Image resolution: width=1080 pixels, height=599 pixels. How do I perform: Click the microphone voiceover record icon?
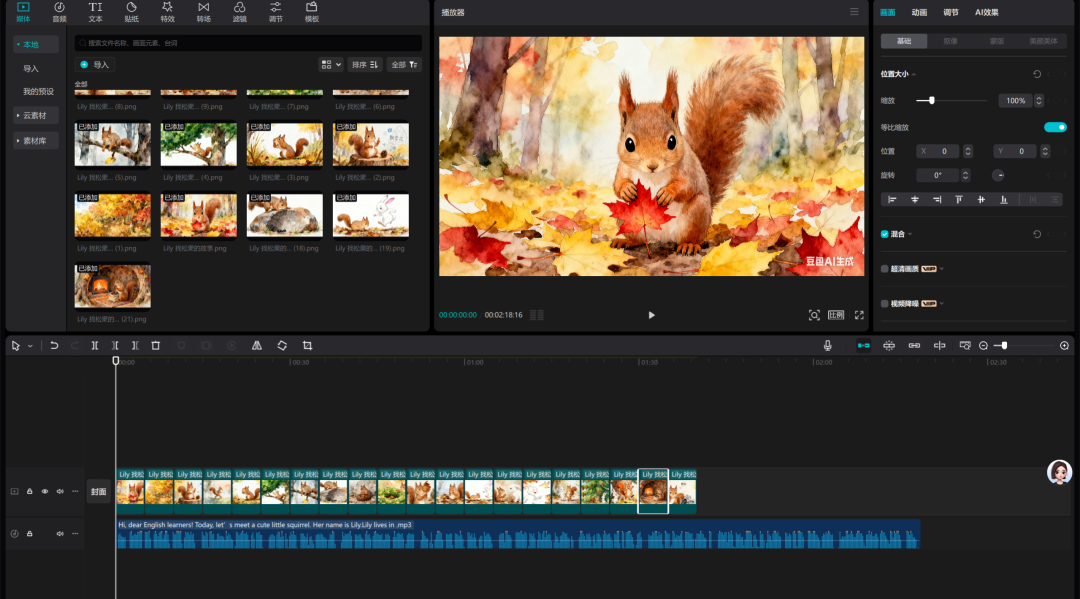pyautogui.click(x=828, y=345)
